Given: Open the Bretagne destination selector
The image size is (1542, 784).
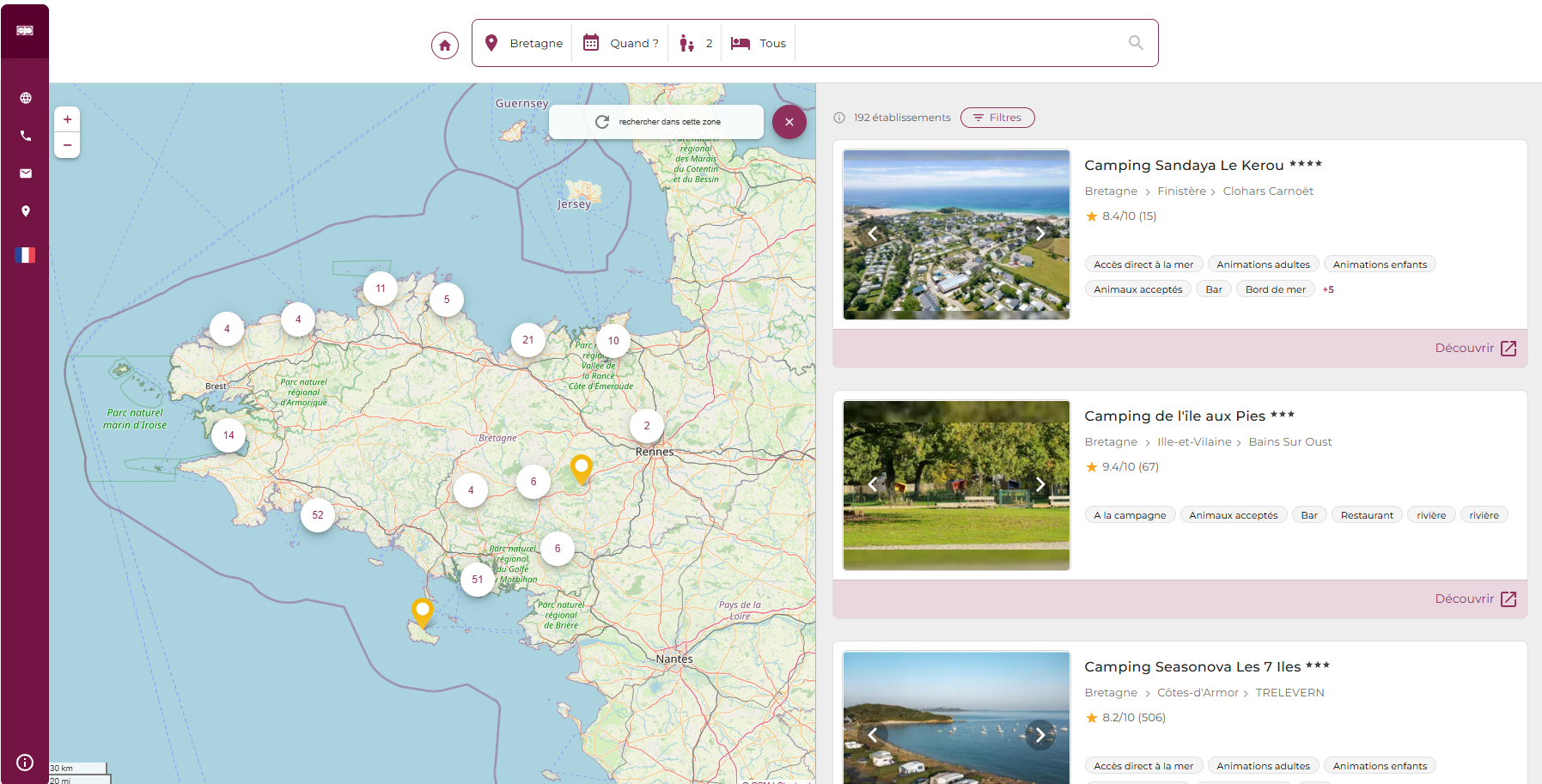Looking at the screenshot, I should click(524, 43).
